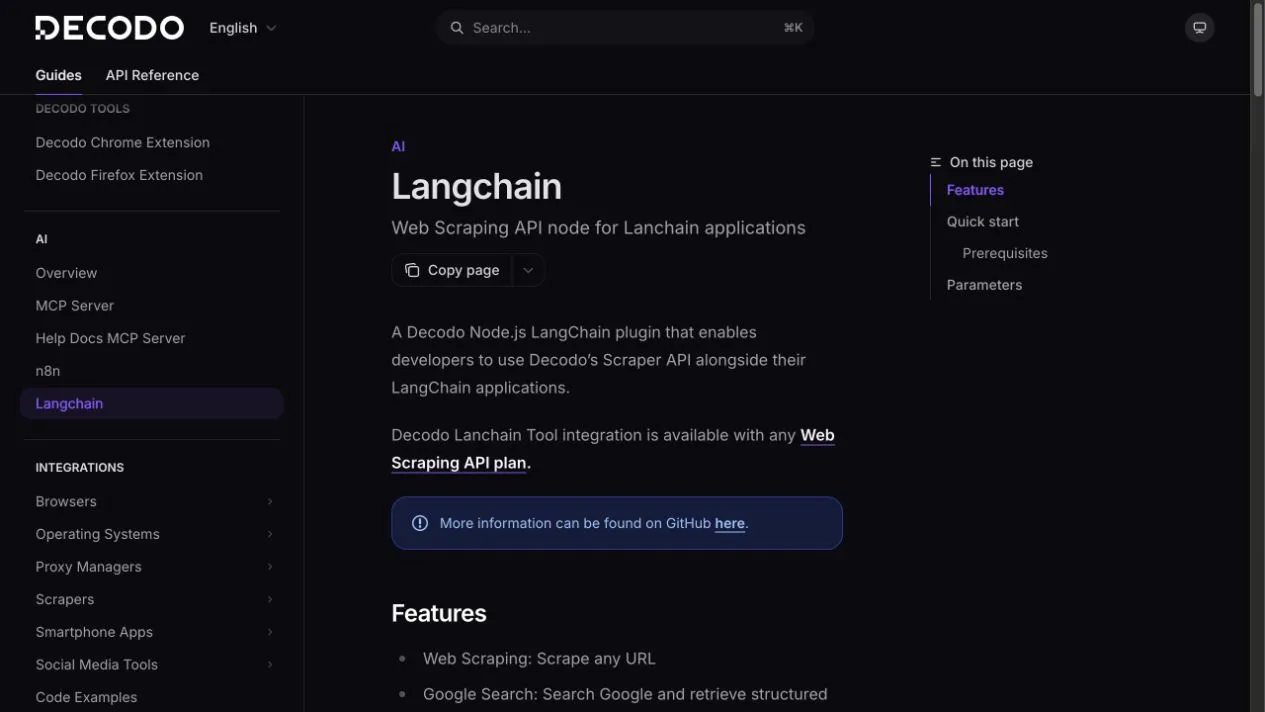Click the AI breadcrumb label

pos(398,147)
